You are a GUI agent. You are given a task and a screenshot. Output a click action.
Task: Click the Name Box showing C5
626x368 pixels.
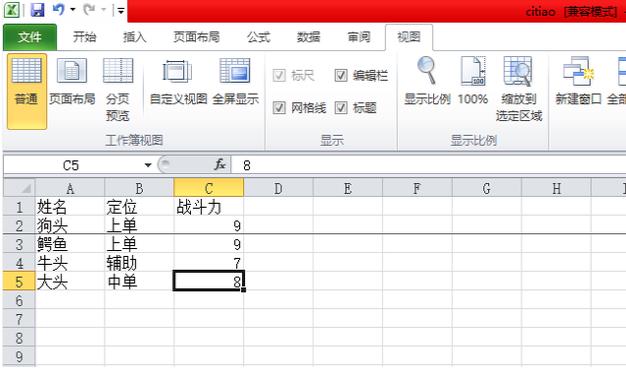pos(72,165)
